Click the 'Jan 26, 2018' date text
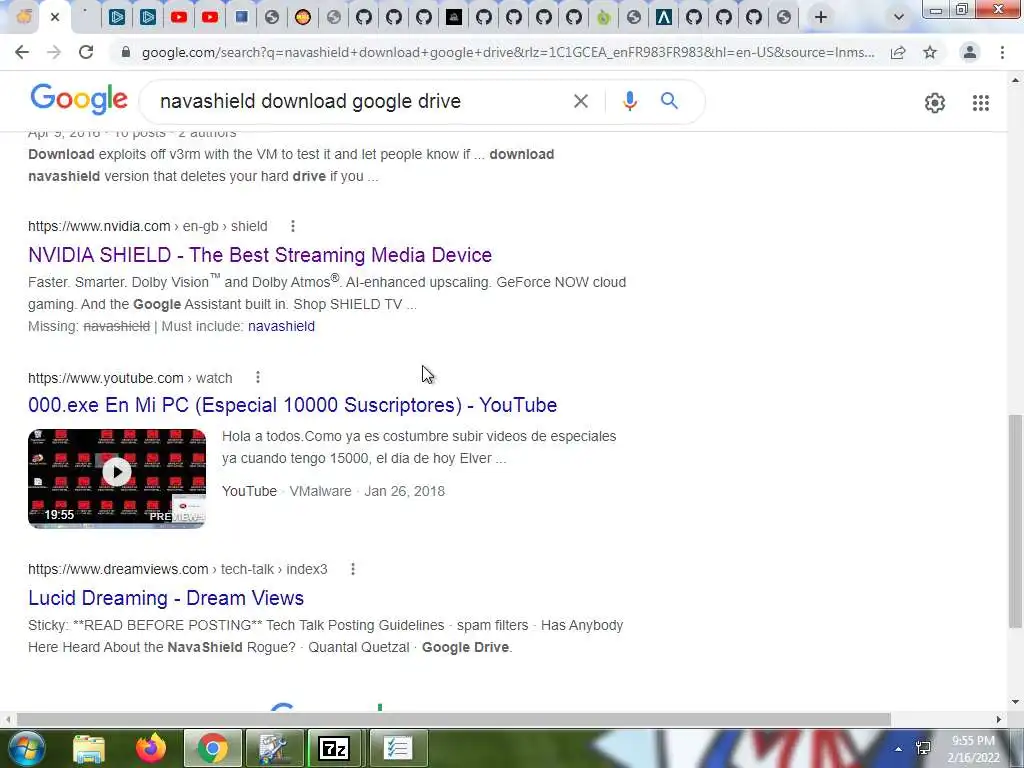 [x=404, y=491]
